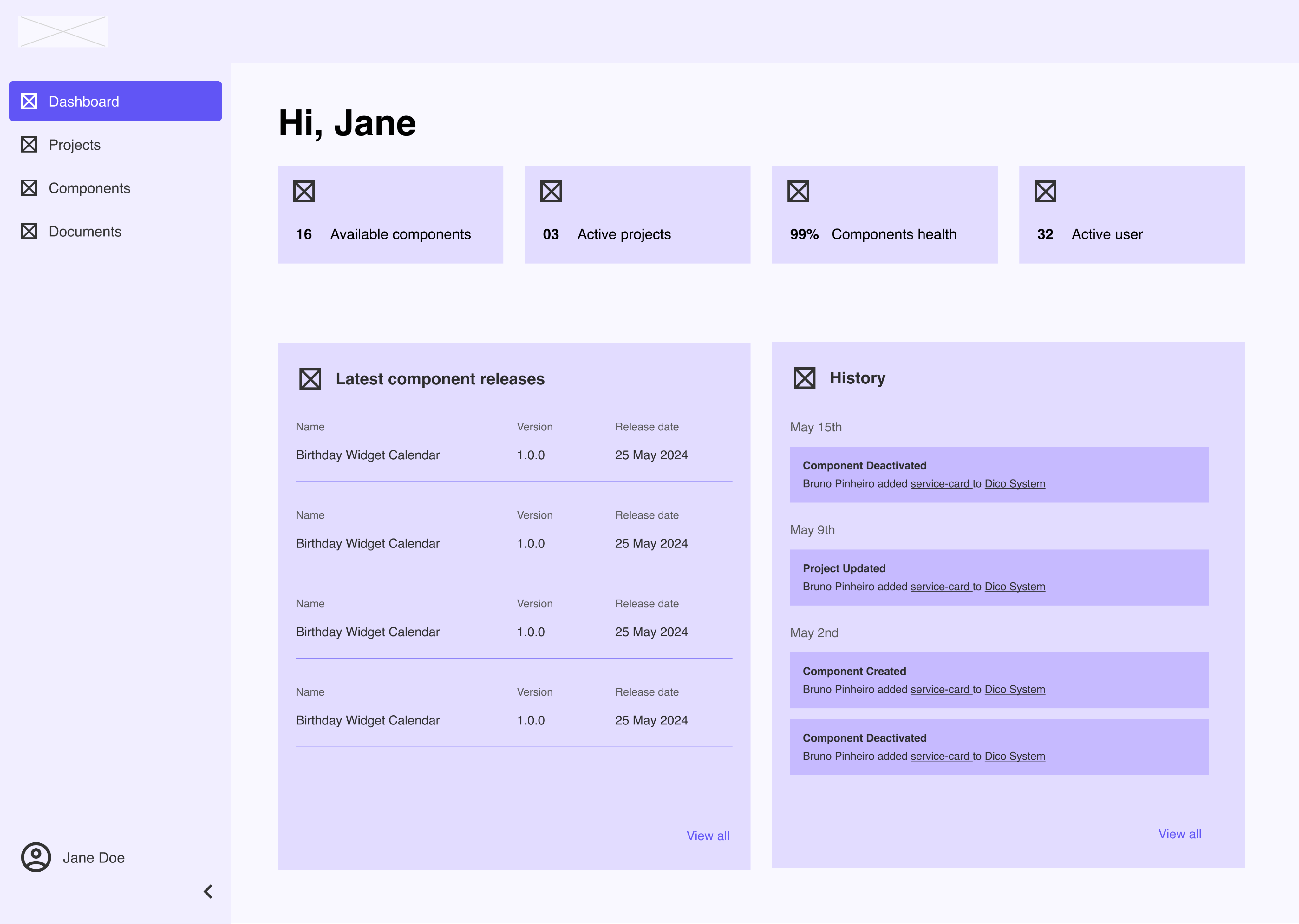Click the Available components card icon
This screenshot has width=1299, height=924.
point(304,191)
